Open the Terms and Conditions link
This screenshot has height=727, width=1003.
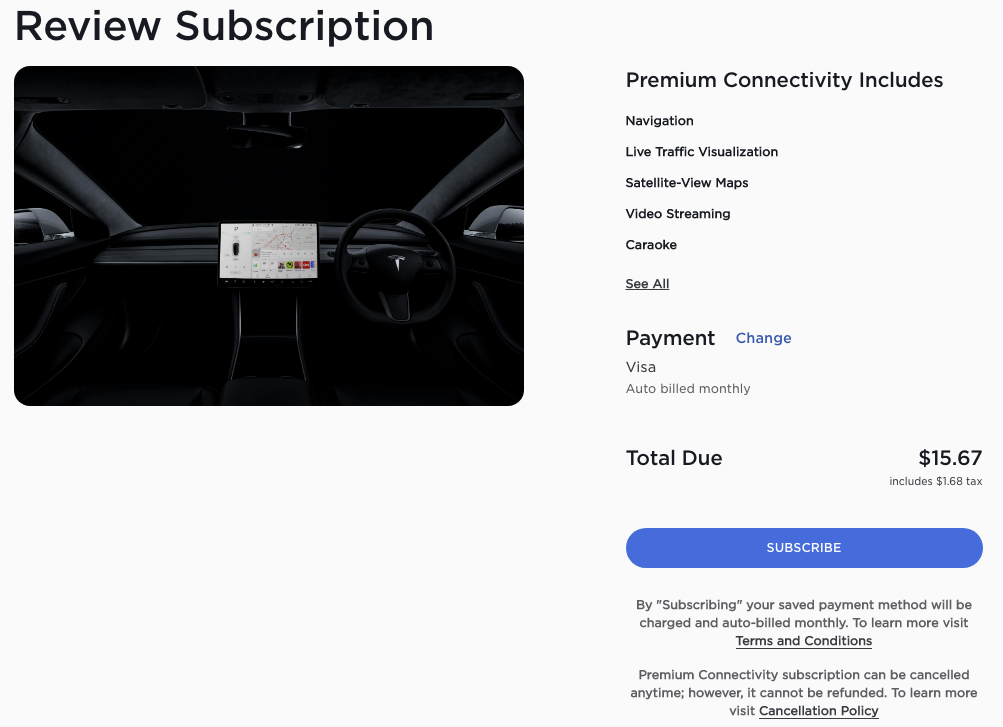tap(804, 641)
